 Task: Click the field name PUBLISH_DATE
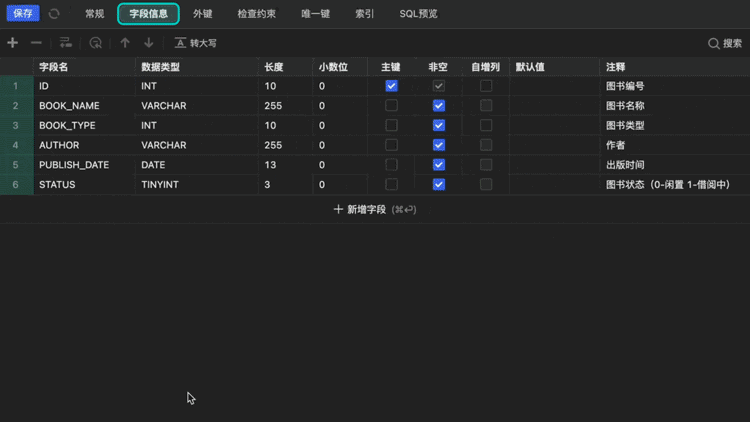(74, 165)
